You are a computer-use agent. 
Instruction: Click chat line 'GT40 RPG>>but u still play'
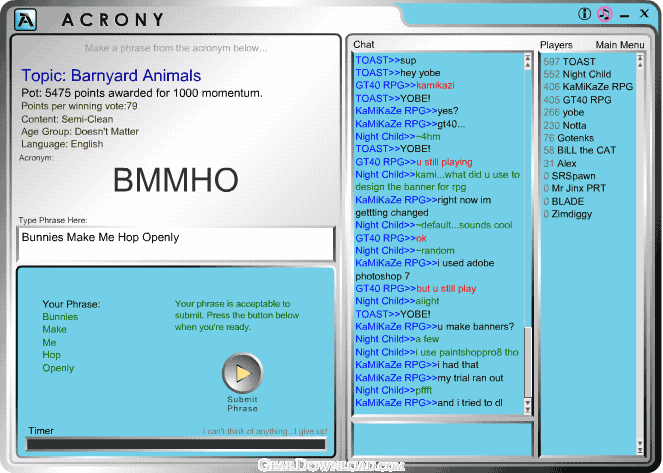click(416, 289)
